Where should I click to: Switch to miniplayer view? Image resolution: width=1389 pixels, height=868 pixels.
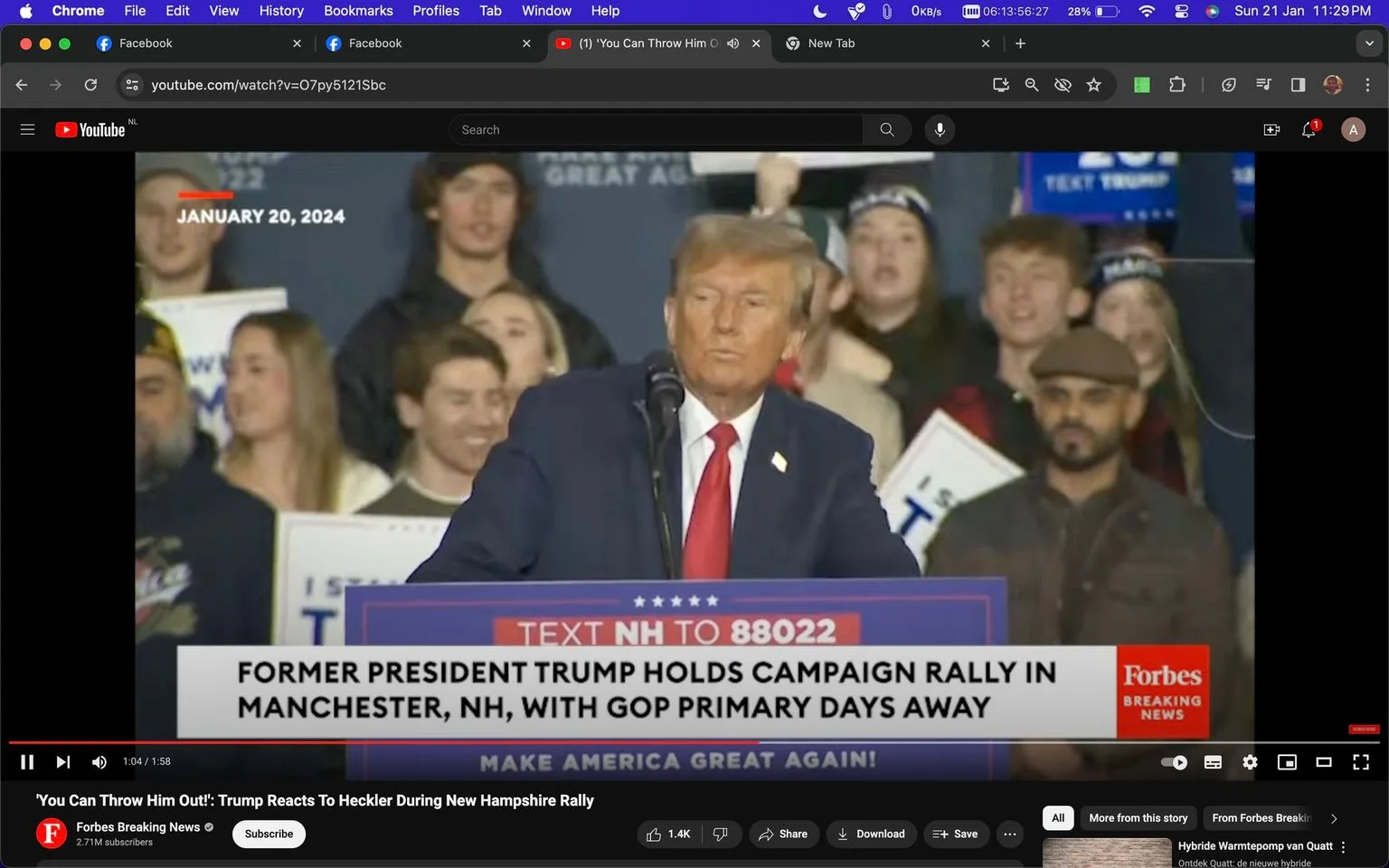pyautogui.click(x=1287, y=762)
